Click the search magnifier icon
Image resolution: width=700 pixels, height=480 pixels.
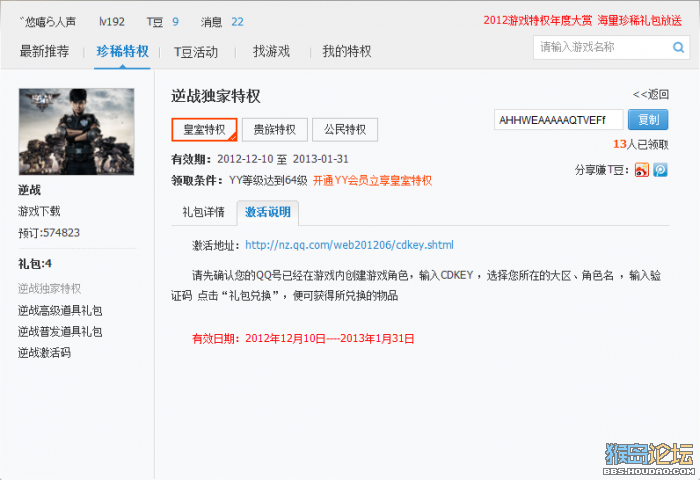[679, 47]
